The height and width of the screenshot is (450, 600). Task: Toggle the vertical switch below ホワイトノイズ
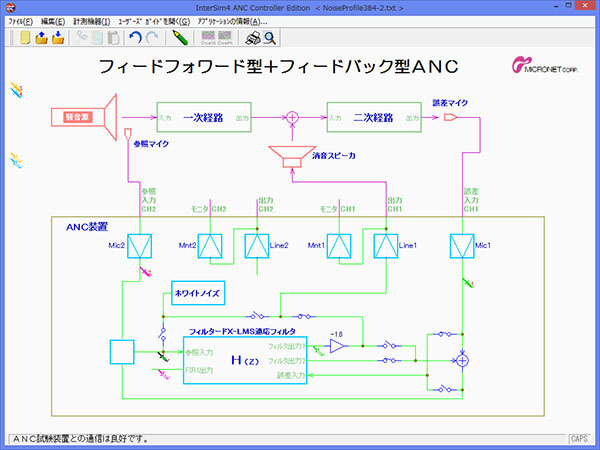(163, 334)
